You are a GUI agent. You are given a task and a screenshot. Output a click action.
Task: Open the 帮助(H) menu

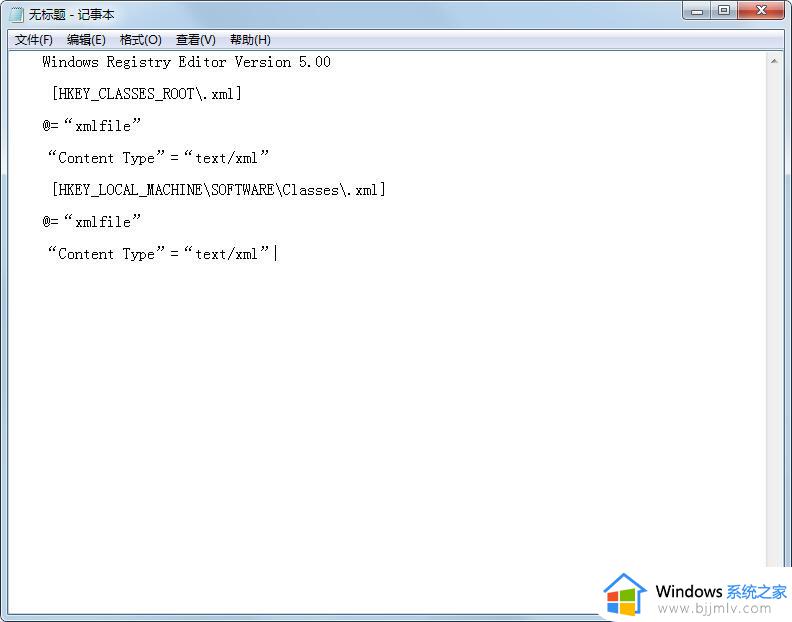[250, 40]
